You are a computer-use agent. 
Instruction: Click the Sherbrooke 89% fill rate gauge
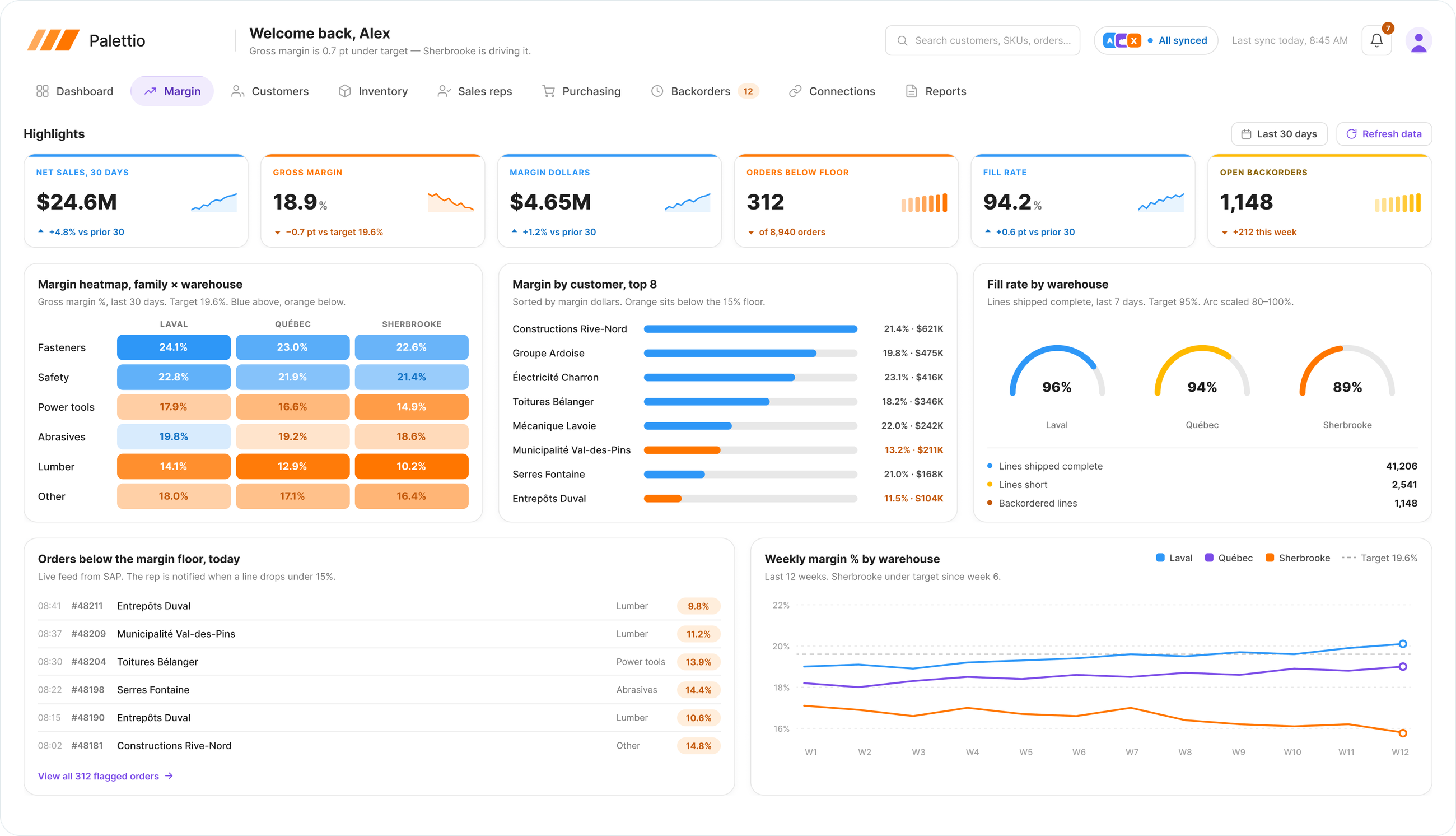tap(1346, 371)
